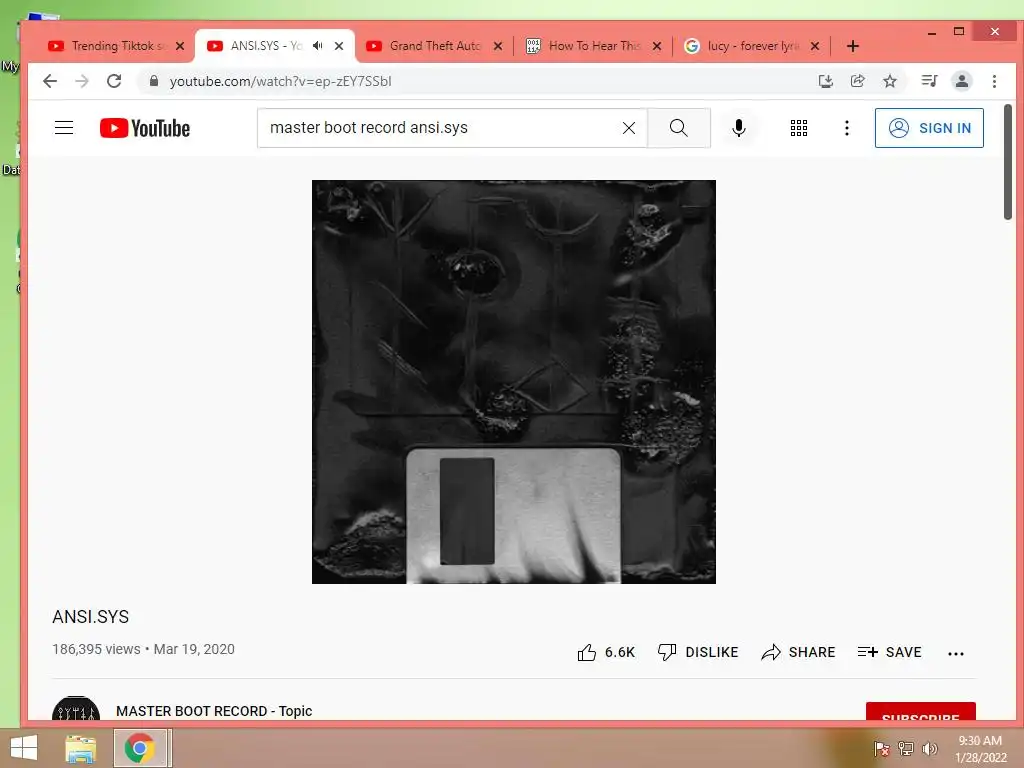Open the YouTube hamburger guide menu
This screenshot has width=1024, height=768.
[x=64, y=127]
